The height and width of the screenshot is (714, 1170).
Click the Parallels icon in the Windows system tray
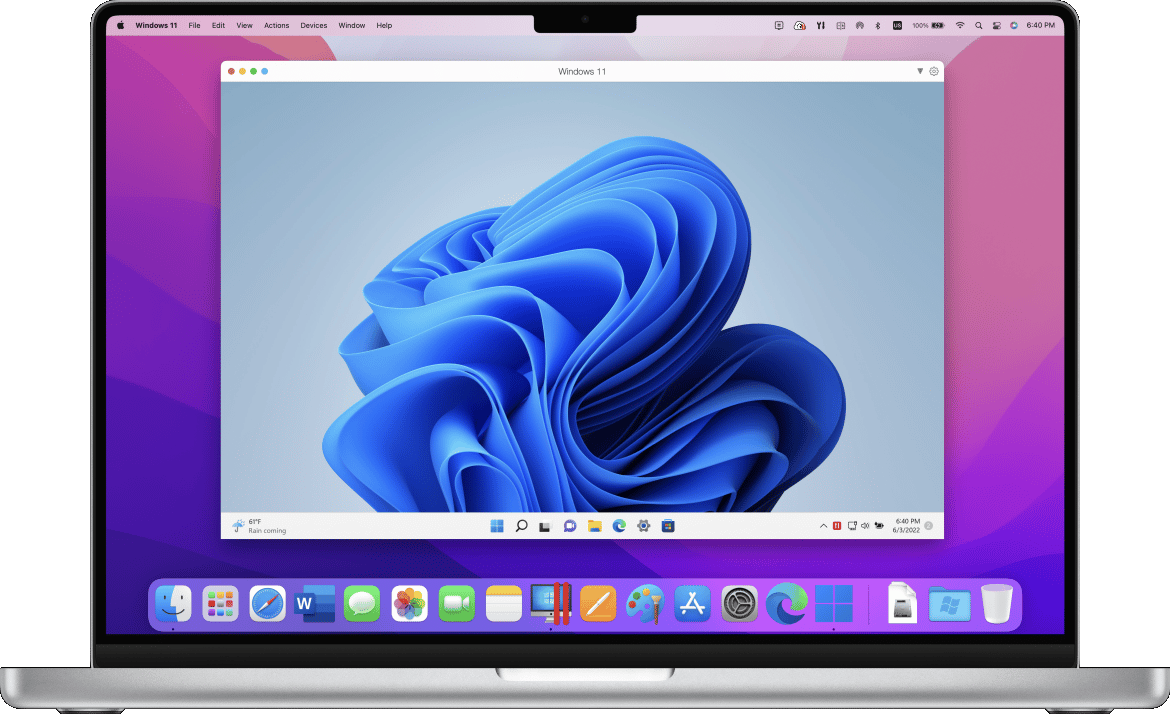tap(837, 525)
